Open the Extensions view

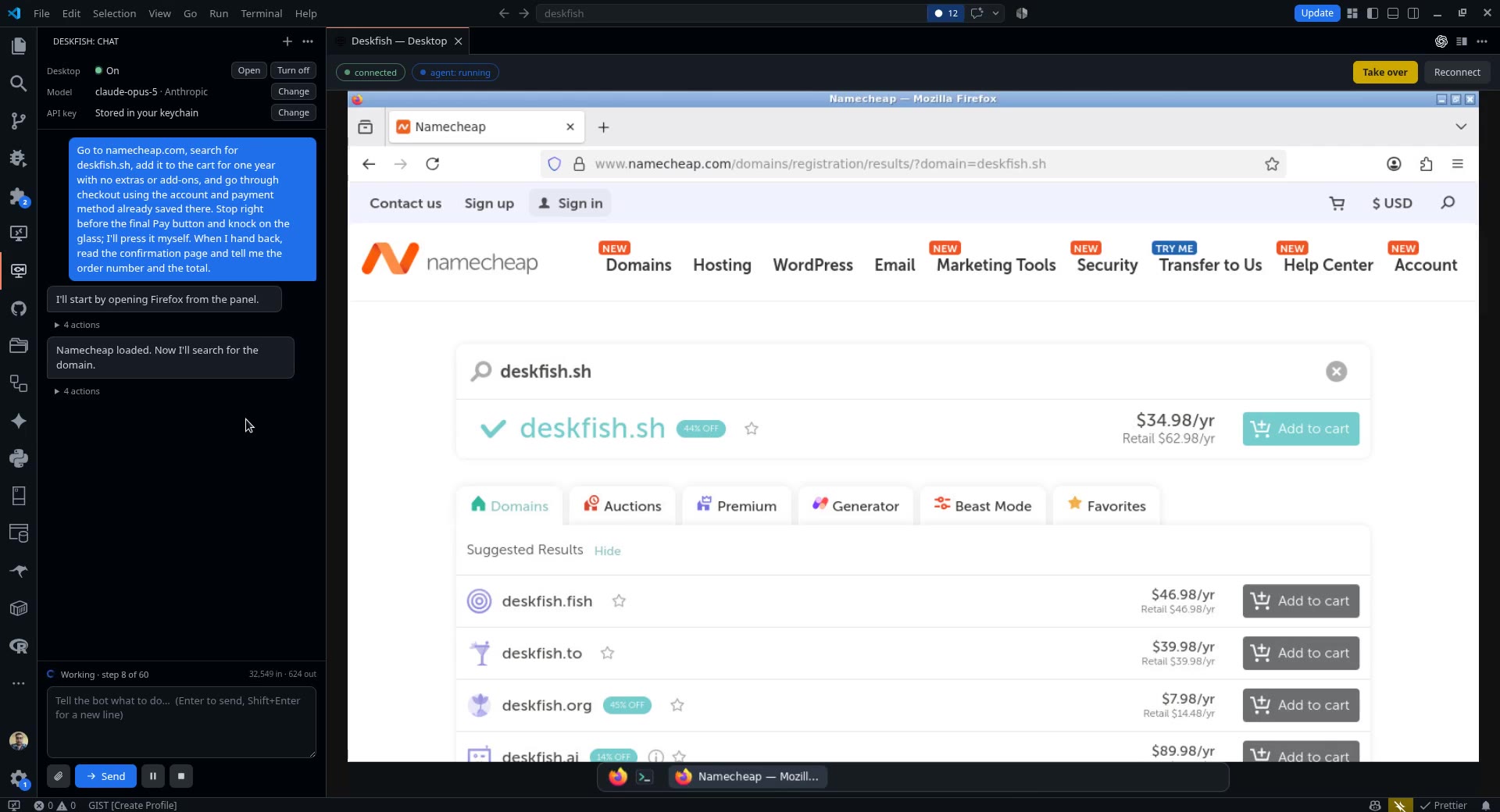pyautogui.click(x=19, y=196)
